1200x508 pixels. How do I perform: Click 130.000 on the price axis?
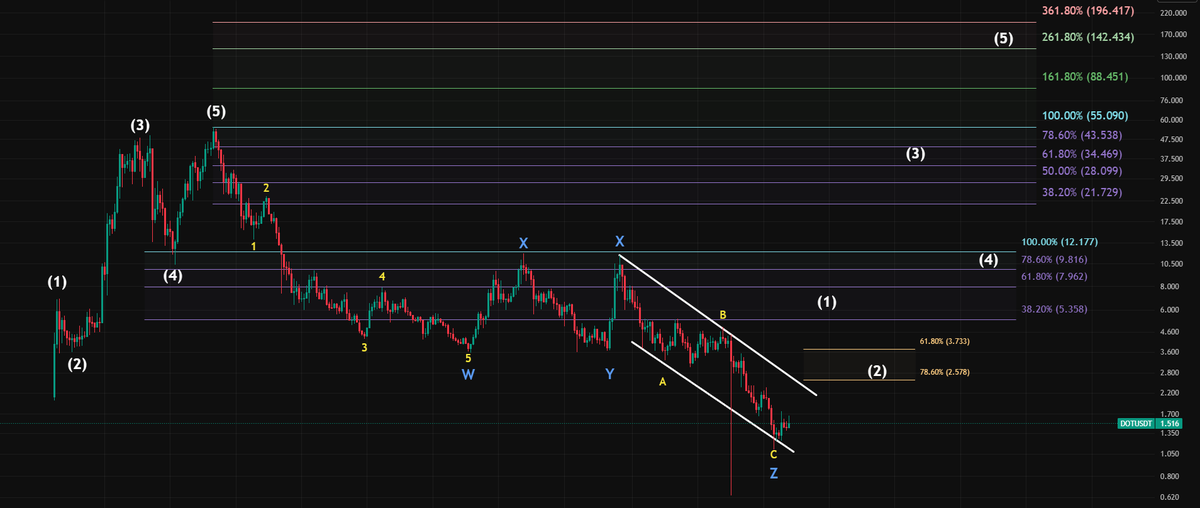point(1173,55)
